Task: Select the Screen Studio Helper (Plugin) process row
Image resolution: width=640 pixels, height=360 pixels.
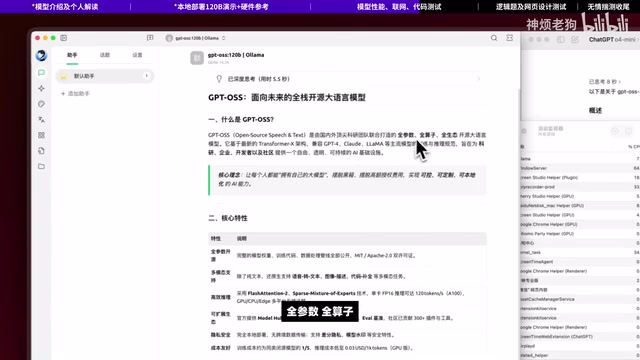Action: (x=580, y=178)
